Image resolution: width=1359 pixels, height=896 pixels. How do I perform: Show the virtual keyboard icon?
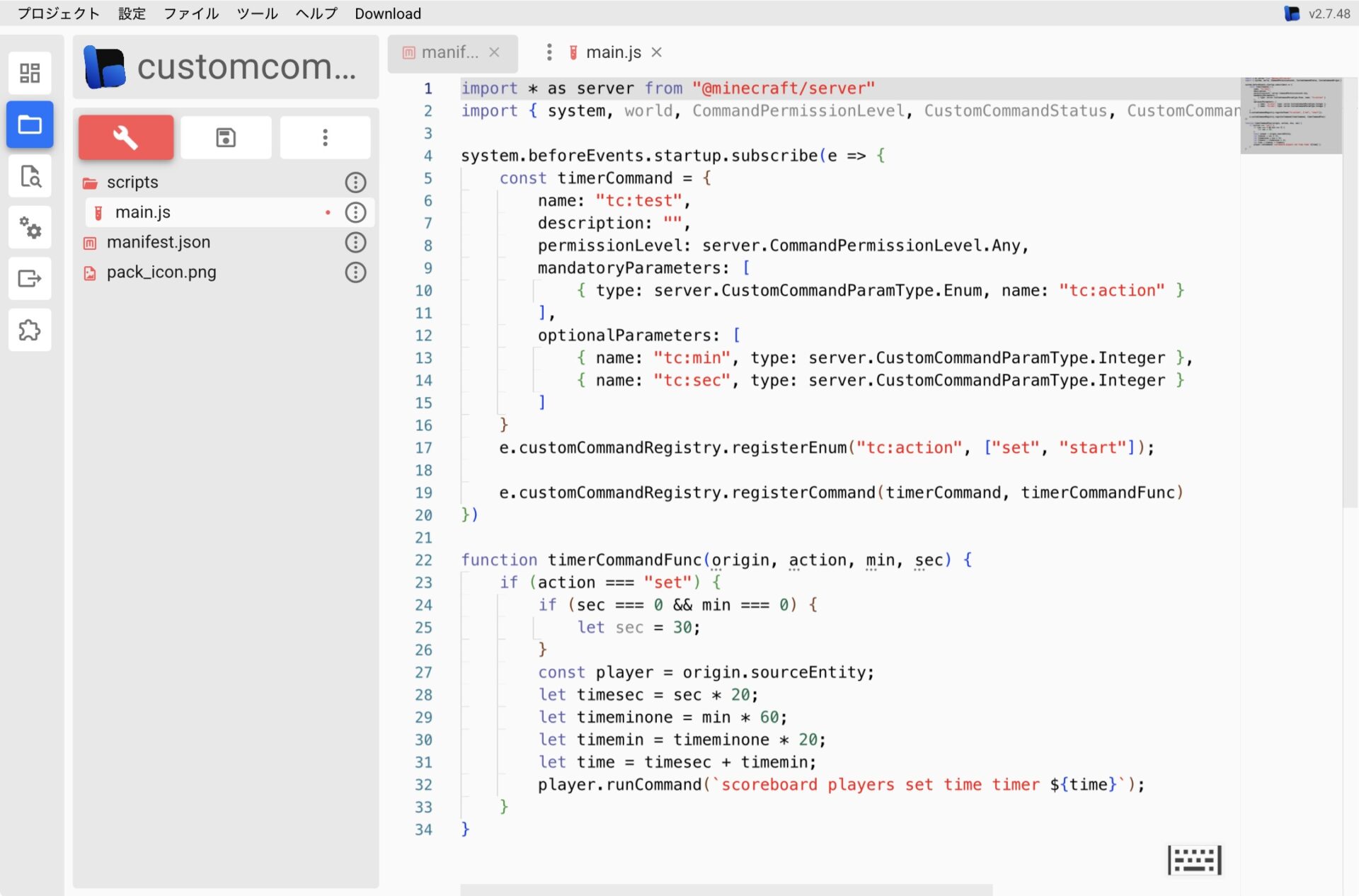1194,860
